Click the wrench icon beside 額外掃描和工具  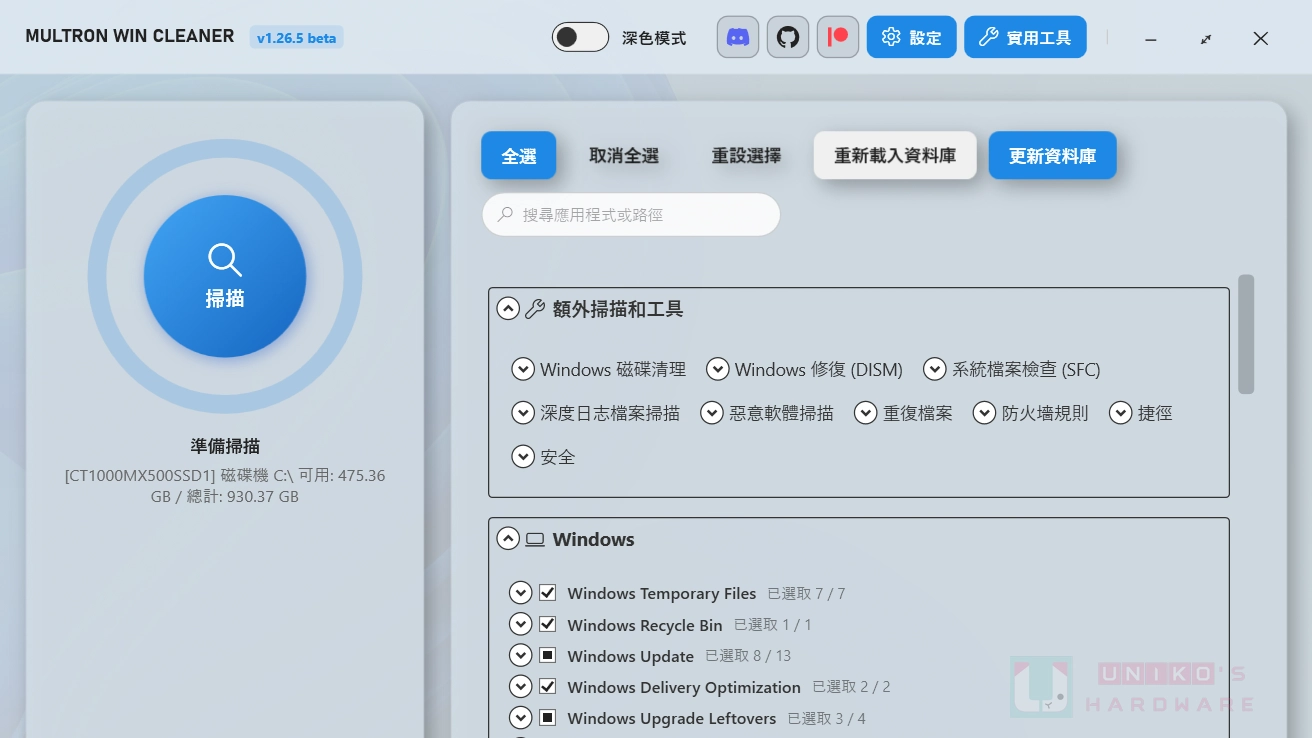point(535,309)
